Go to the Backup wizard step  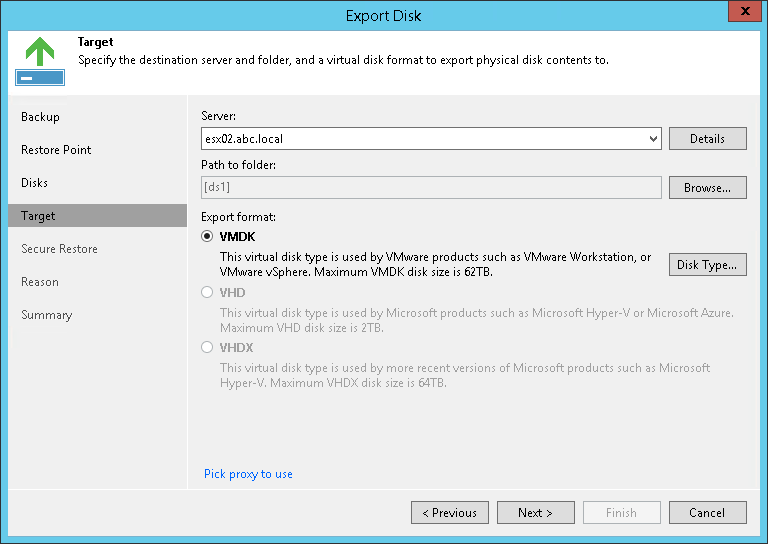point(41,117)
